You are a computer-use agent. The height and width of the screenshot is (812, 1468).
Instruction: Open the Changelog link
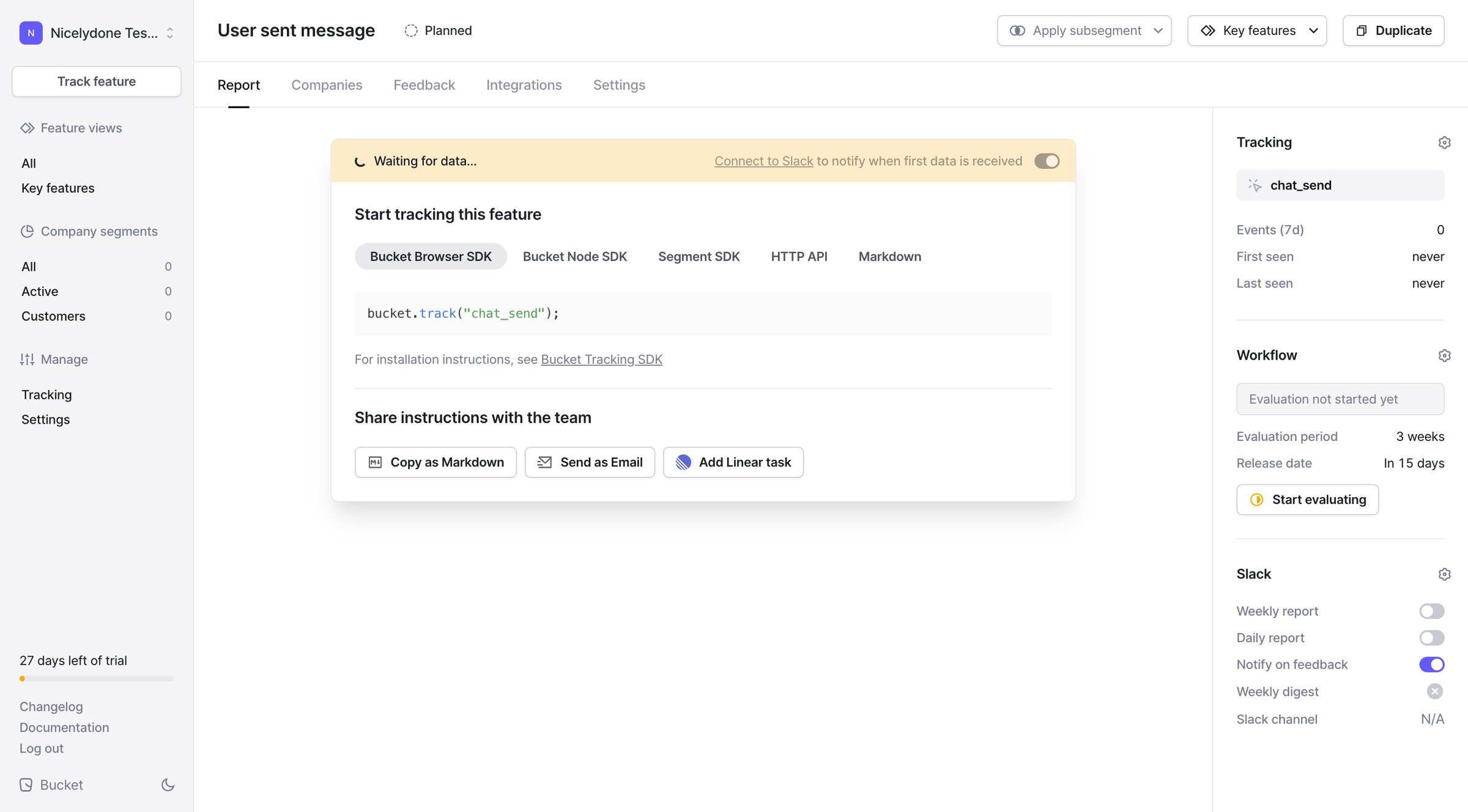(51, 707)
